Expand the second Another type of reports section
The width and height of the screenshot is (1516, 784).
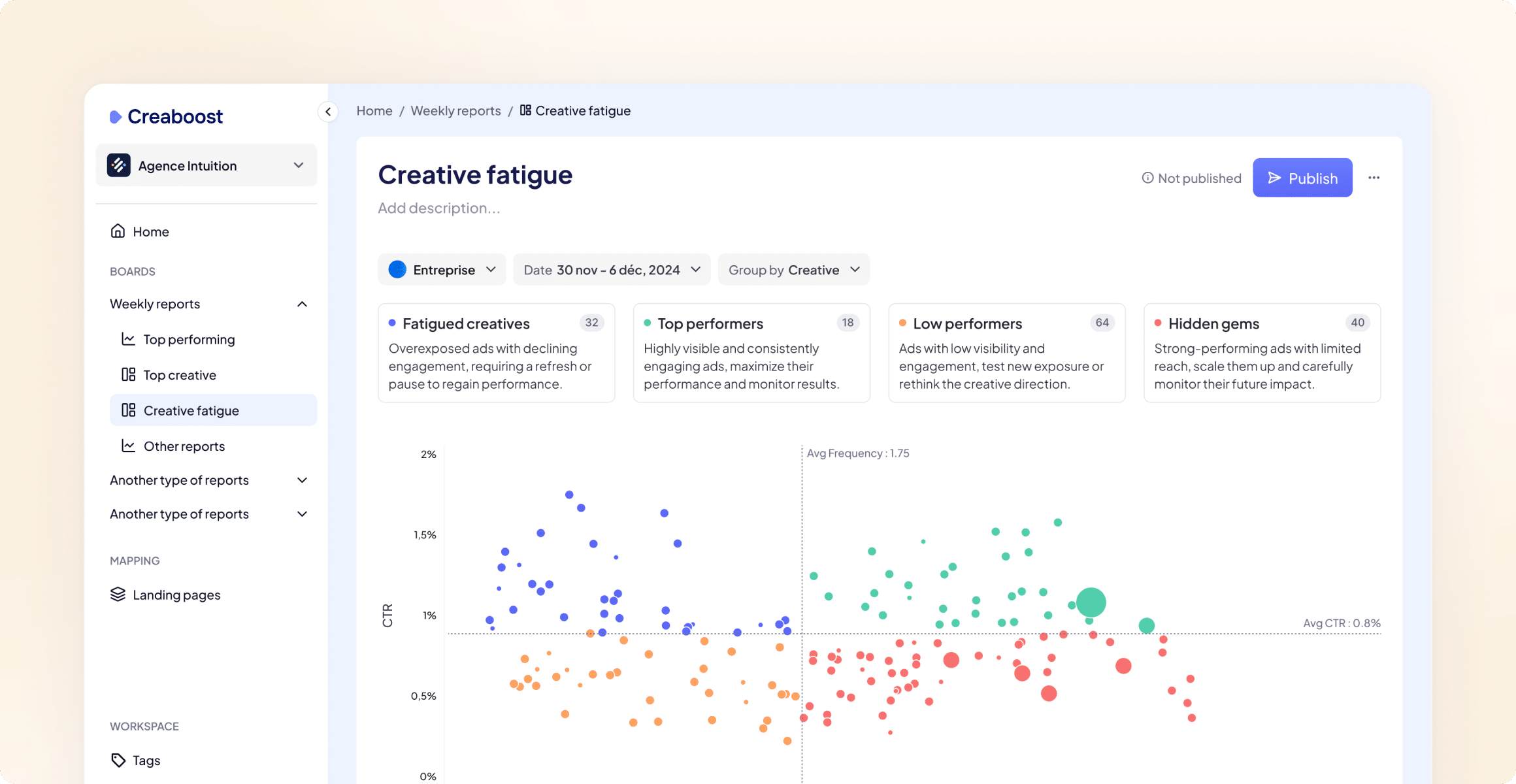pos(302,514)
